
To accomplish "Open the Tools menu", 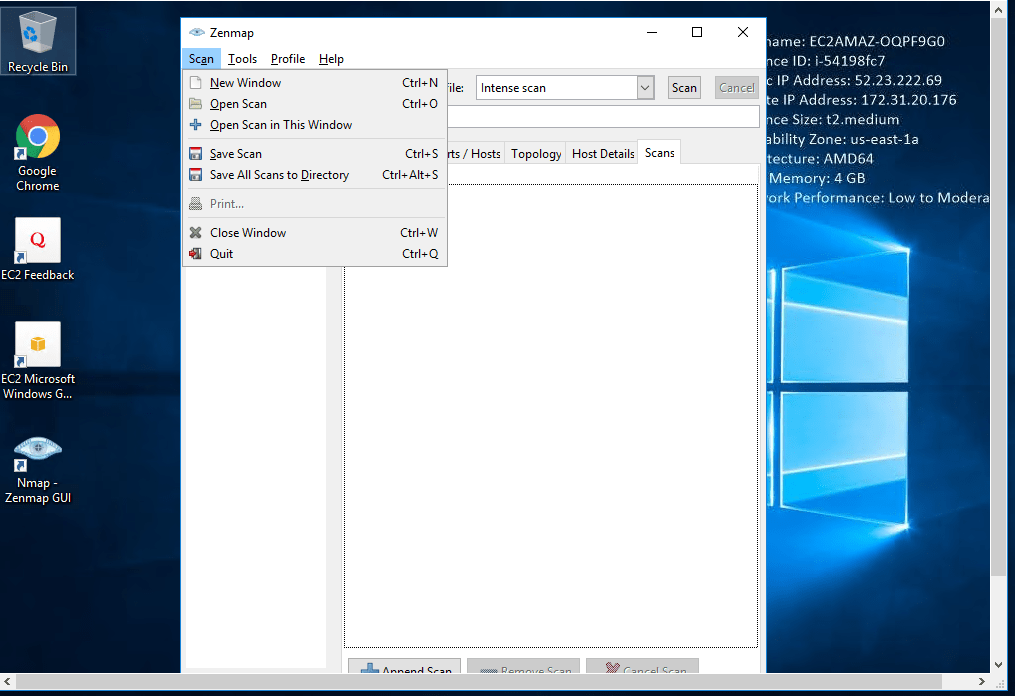I will click(x=242, y=59).
